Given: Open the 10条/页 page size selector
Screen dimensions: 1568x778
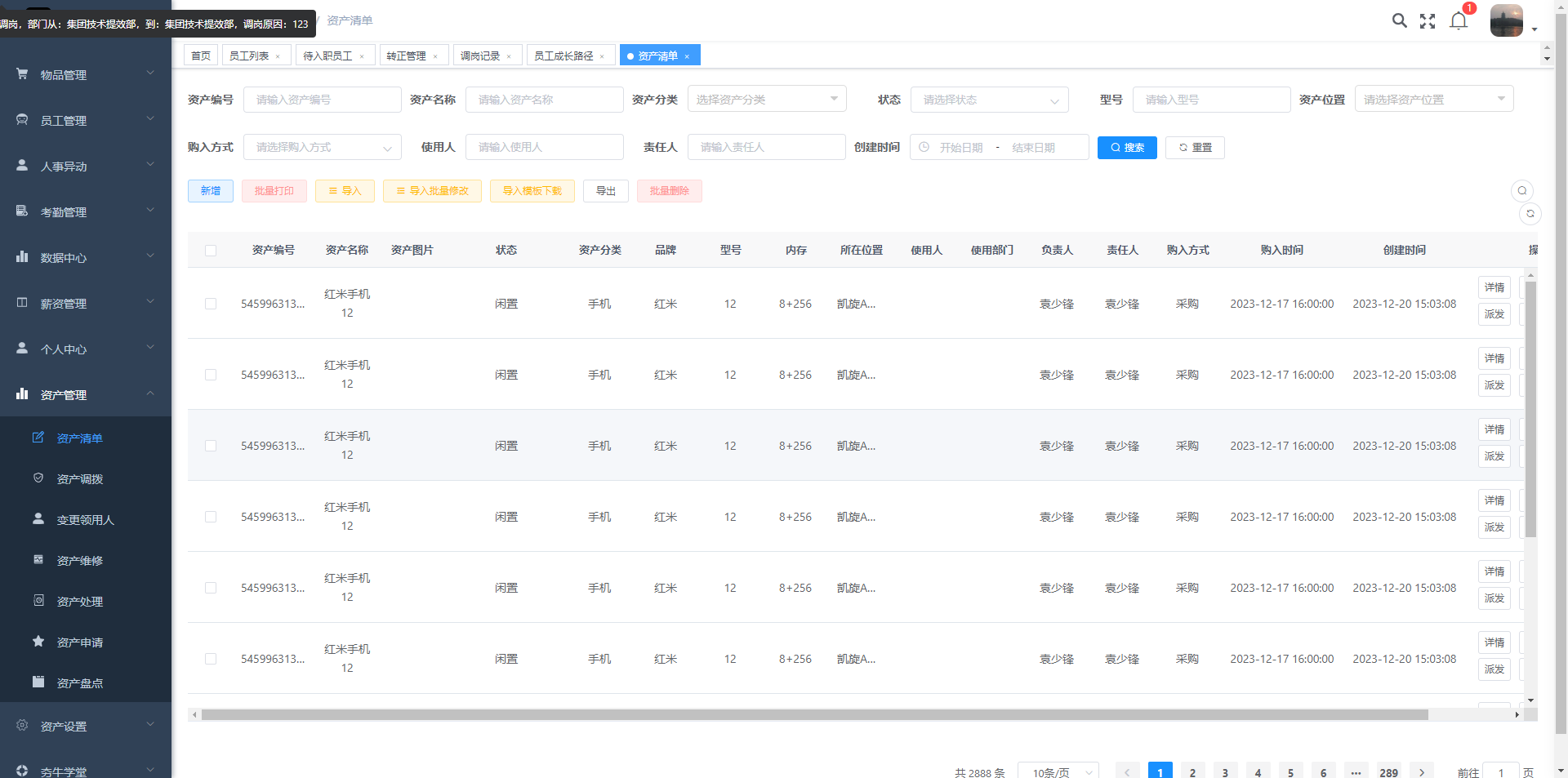Looking at the screenshot, I should tap(1058, 771).
